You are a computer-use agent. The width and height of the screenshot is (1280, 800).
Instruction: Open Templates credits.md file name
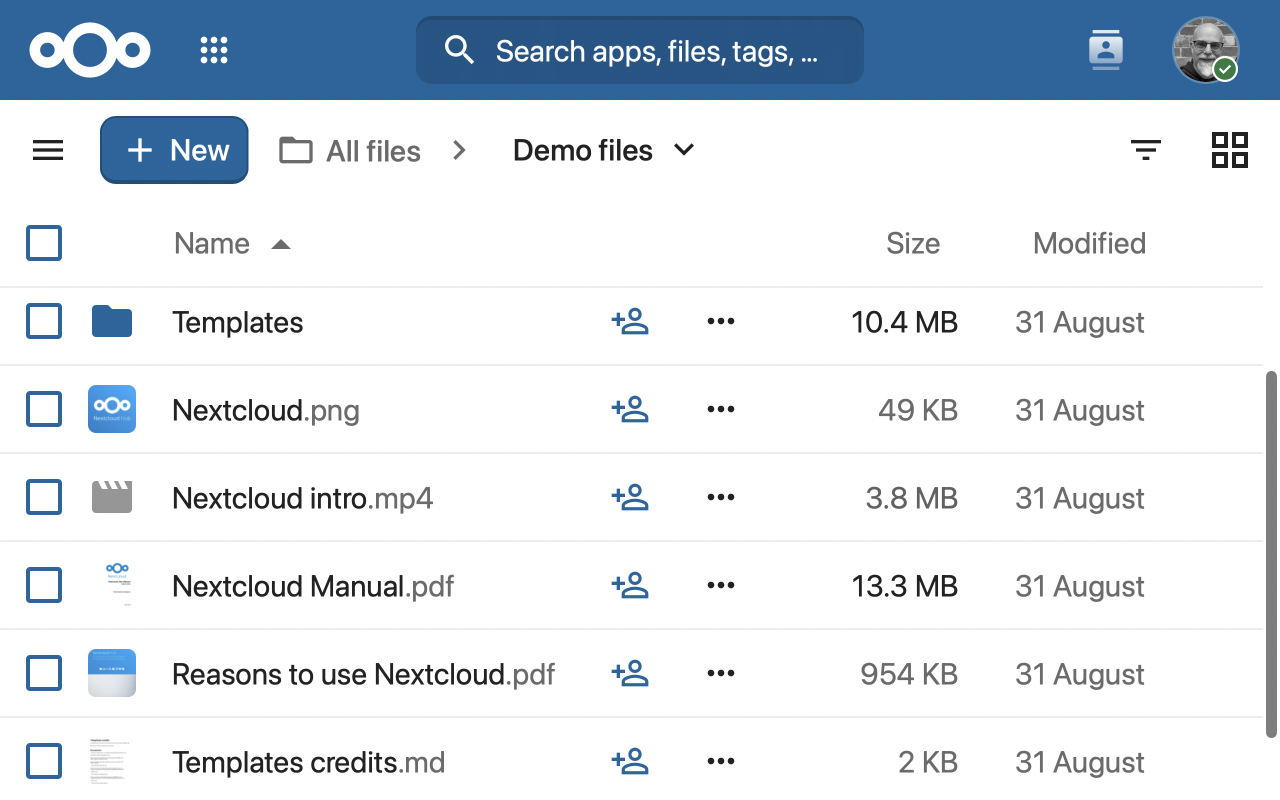click(309, 762)
